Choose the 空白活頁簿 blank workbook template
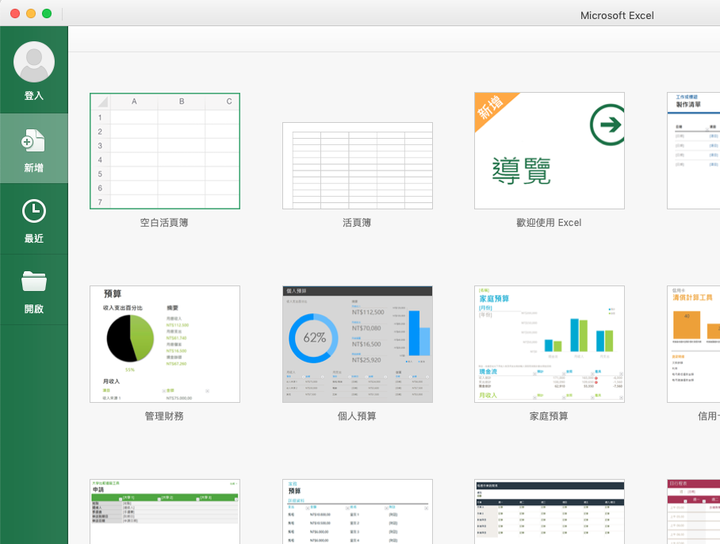The width and height of the screenshot is (720, 544). pos(165,151)
